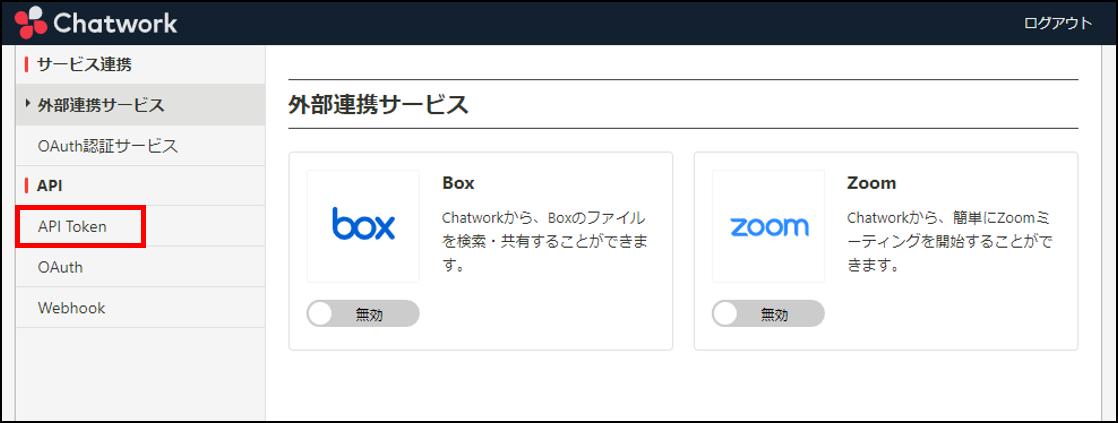Click the Zoom card title
Viewport: 1118px width, 423px height.
point(871,183)
